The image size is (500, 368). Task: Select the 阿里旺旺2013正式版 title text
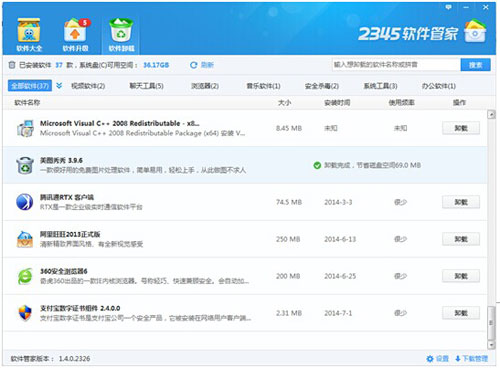tap(70, 234)
